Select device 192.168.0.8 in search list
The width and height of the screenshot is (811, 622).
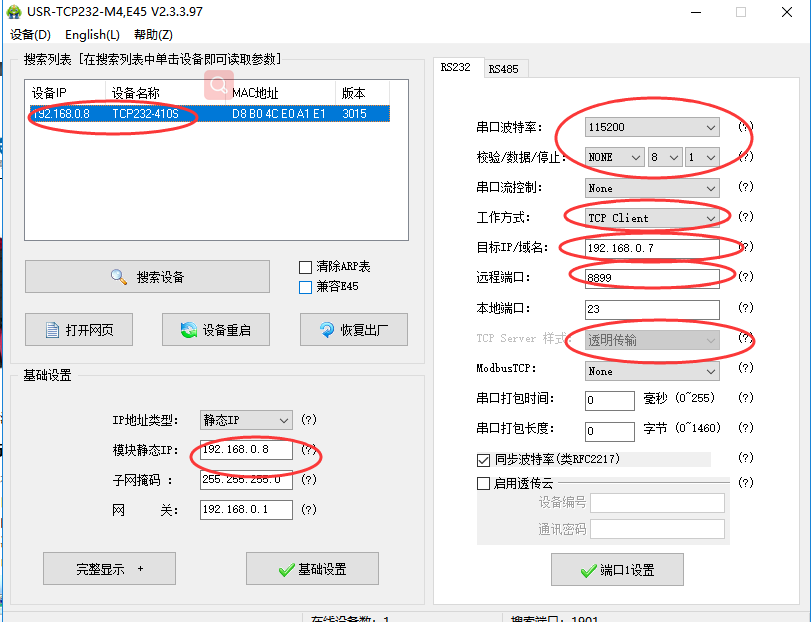click(x=110, y=114)
